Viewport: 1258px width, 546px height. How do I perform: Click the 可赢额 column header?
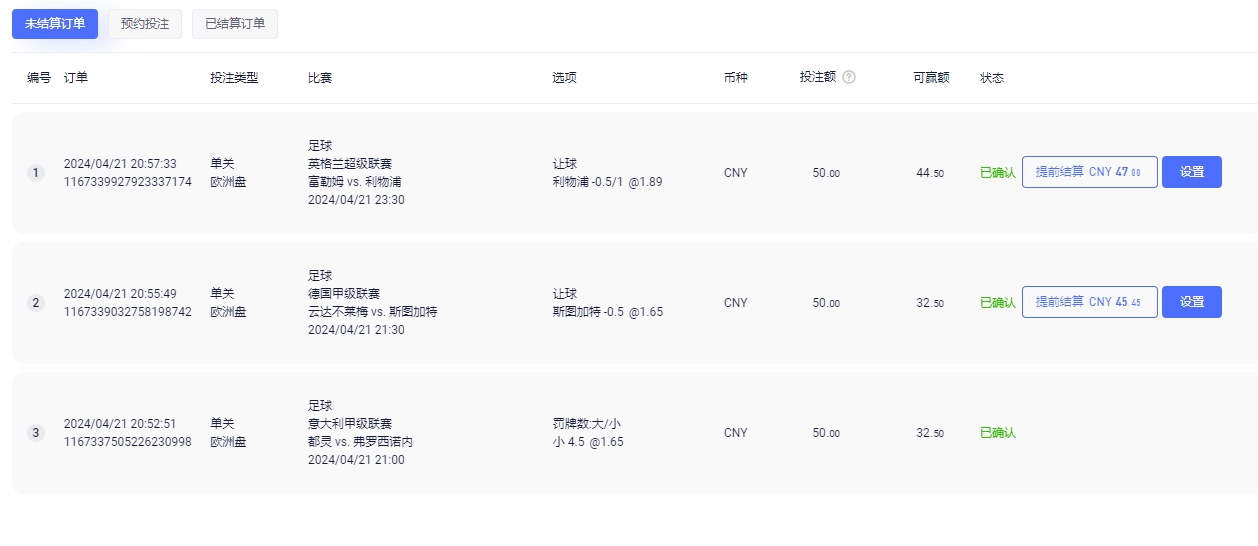coord(931,78)
